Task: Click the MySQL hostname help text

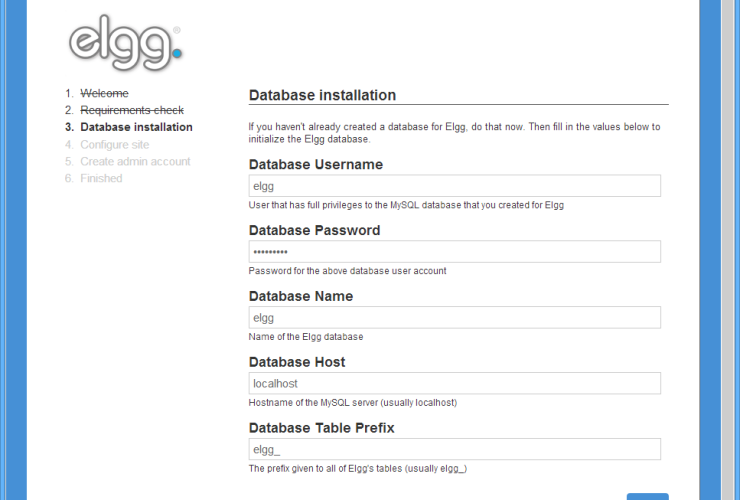Action: [x=352, y=403]
